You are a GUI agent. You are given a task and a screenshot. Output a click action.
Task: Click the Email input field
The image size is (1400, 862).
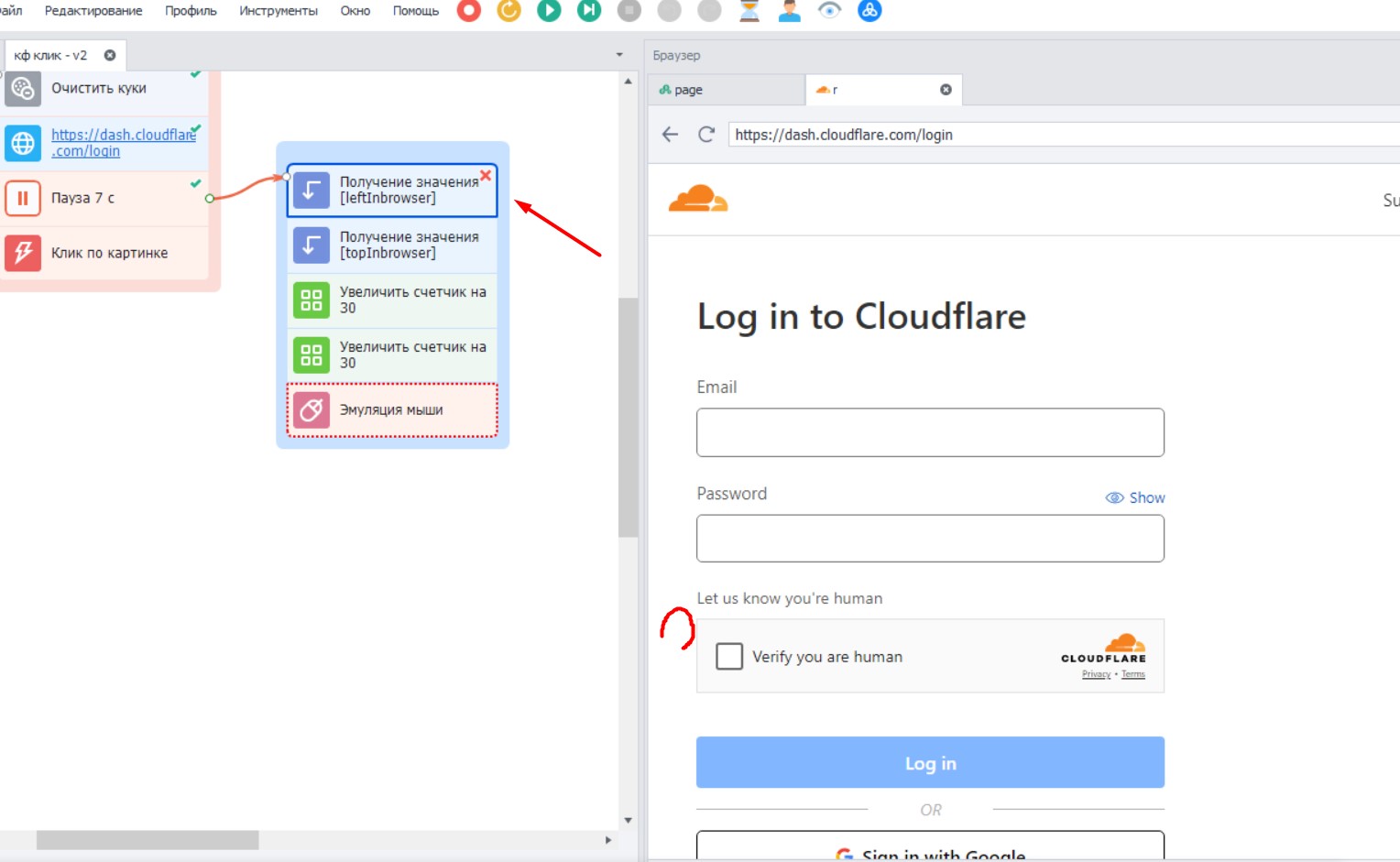pyautogui.click(x=930, y=432)
